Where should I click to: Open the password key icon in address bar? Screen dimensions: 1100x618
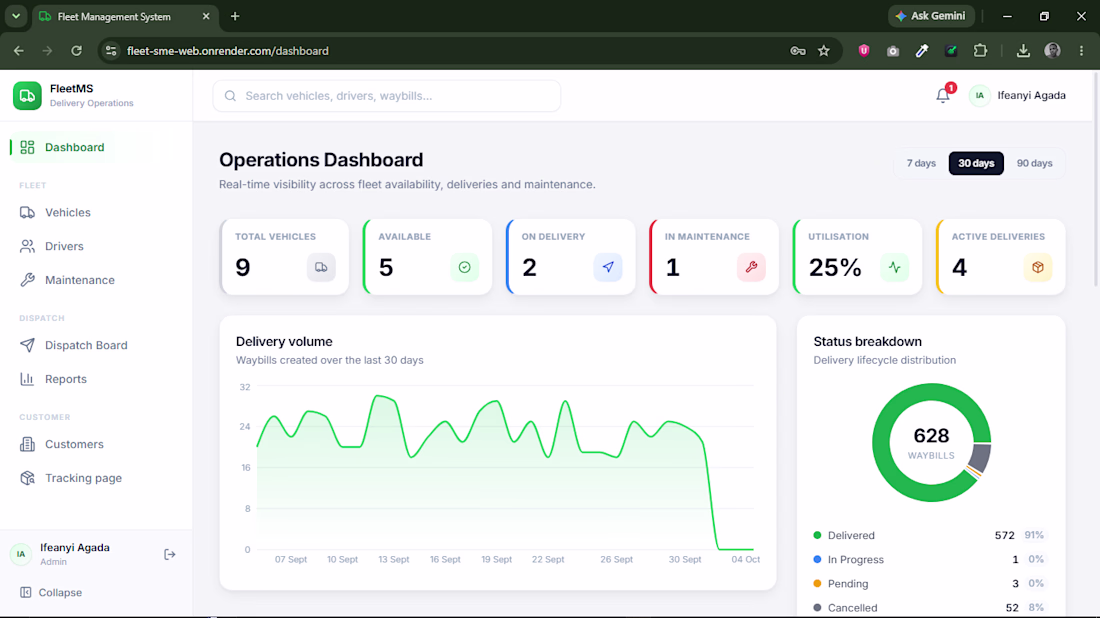coord(798,51)
